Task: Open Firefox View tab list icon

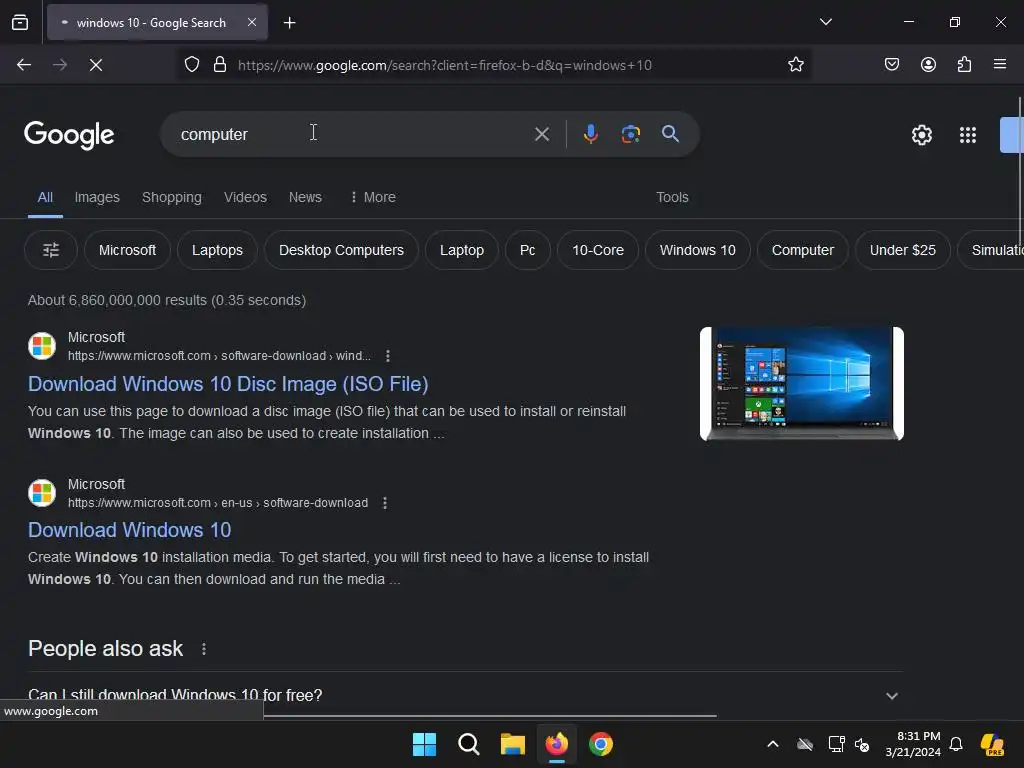Action: (20, 22)
